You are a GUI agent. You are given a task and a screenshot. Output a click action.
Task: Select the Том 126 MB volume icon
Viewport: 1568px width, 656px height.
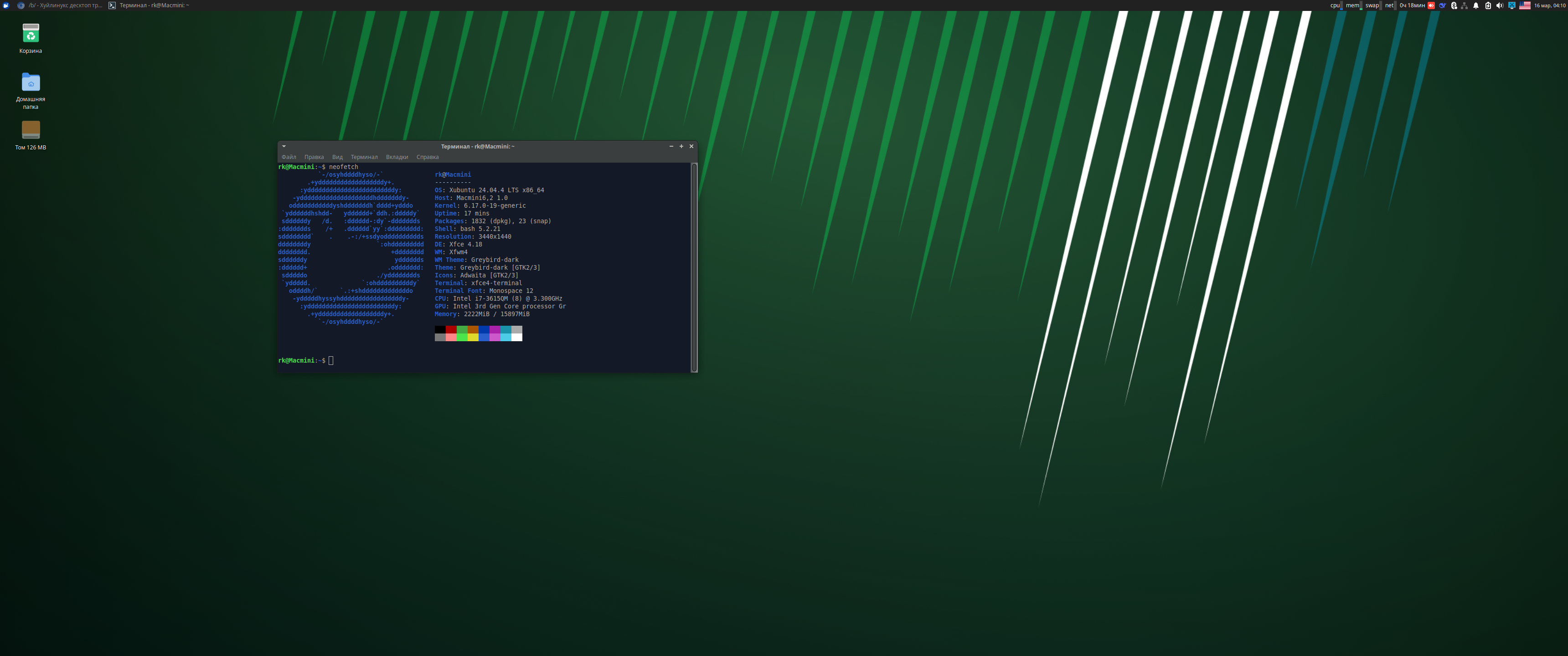click(x=31, y=130)
